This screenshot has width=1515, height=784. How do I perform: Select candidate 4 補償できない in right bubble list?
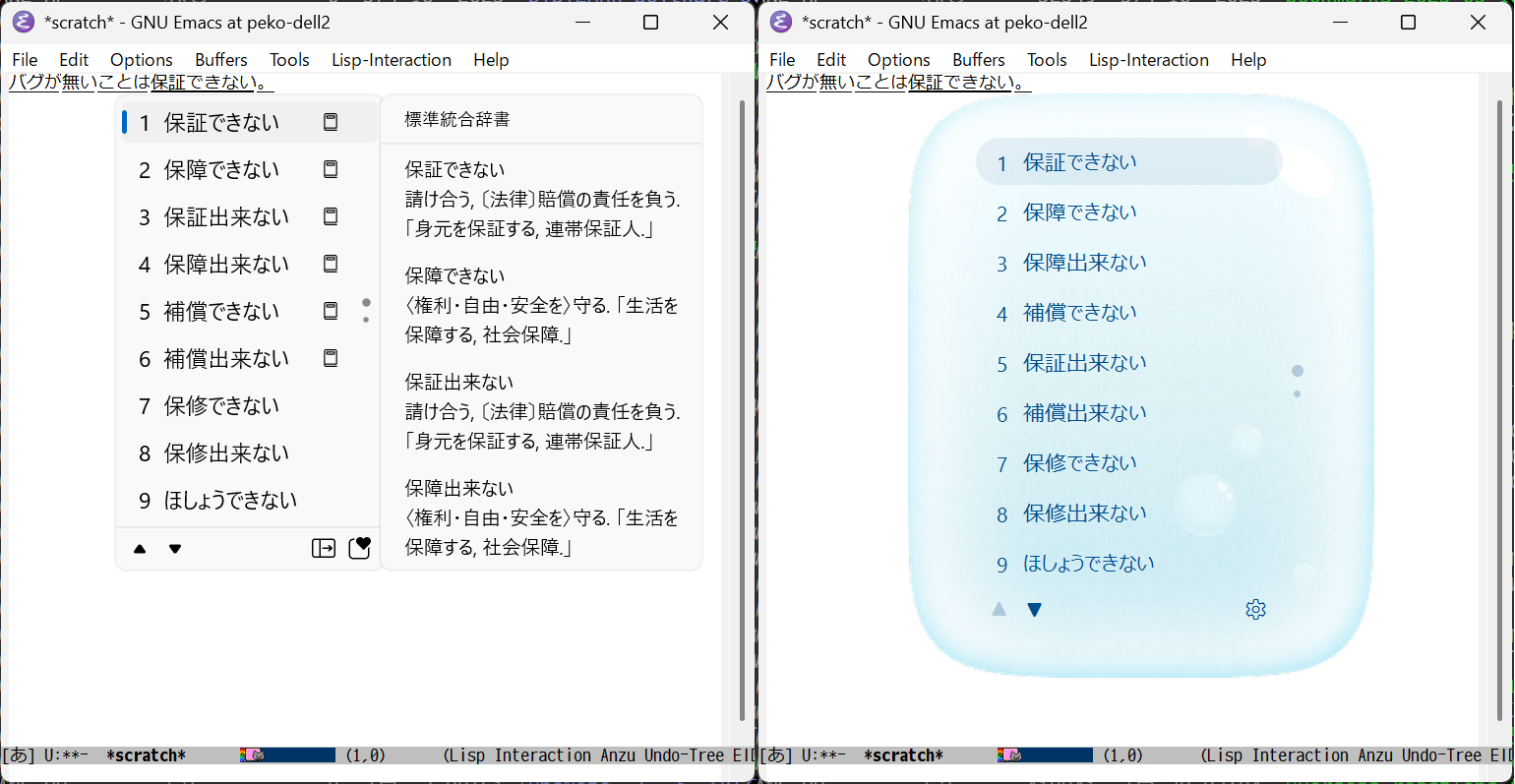pyautogui.click(x=1129, y=313)
